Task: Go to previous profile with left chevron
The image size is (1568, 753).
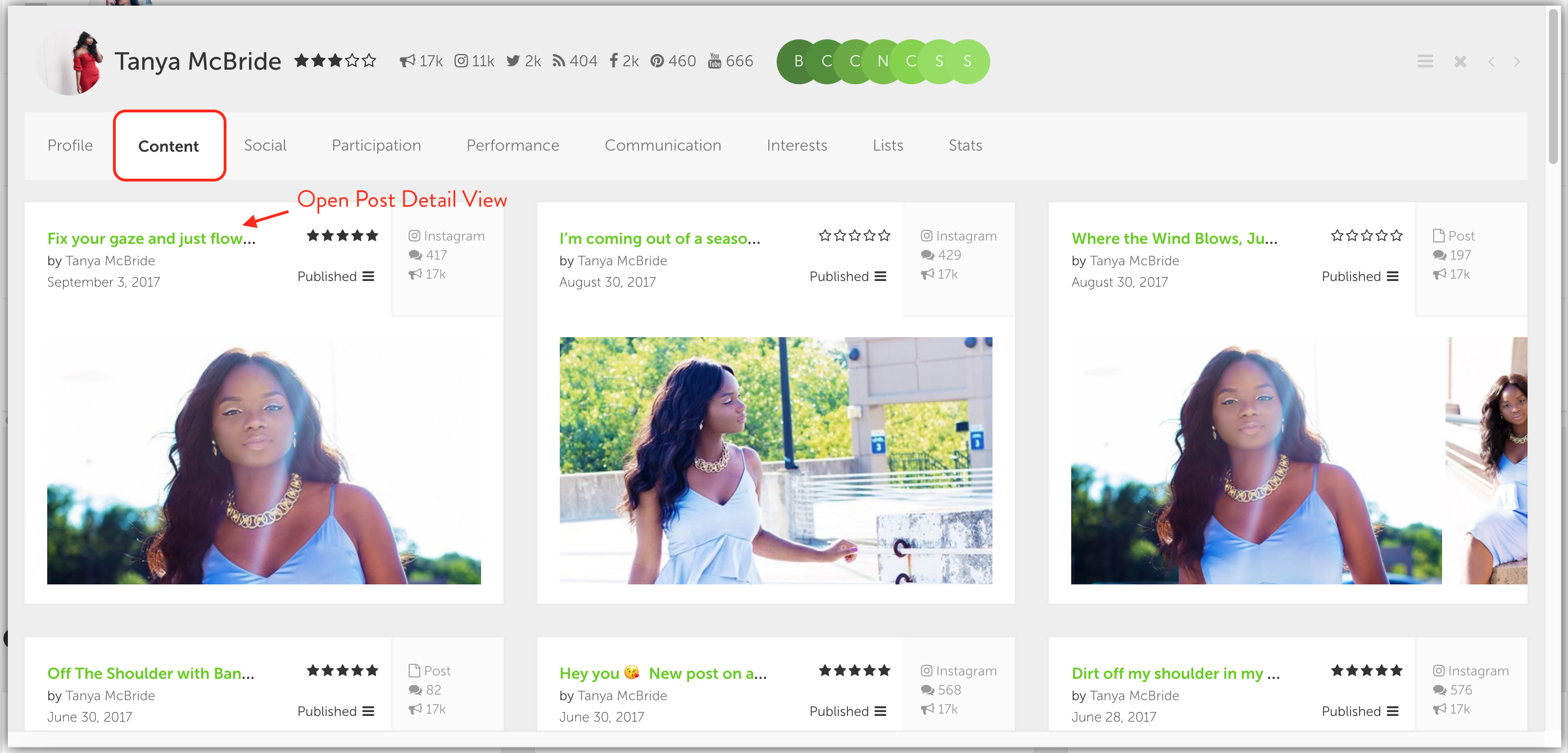Action: point(1492,61)
